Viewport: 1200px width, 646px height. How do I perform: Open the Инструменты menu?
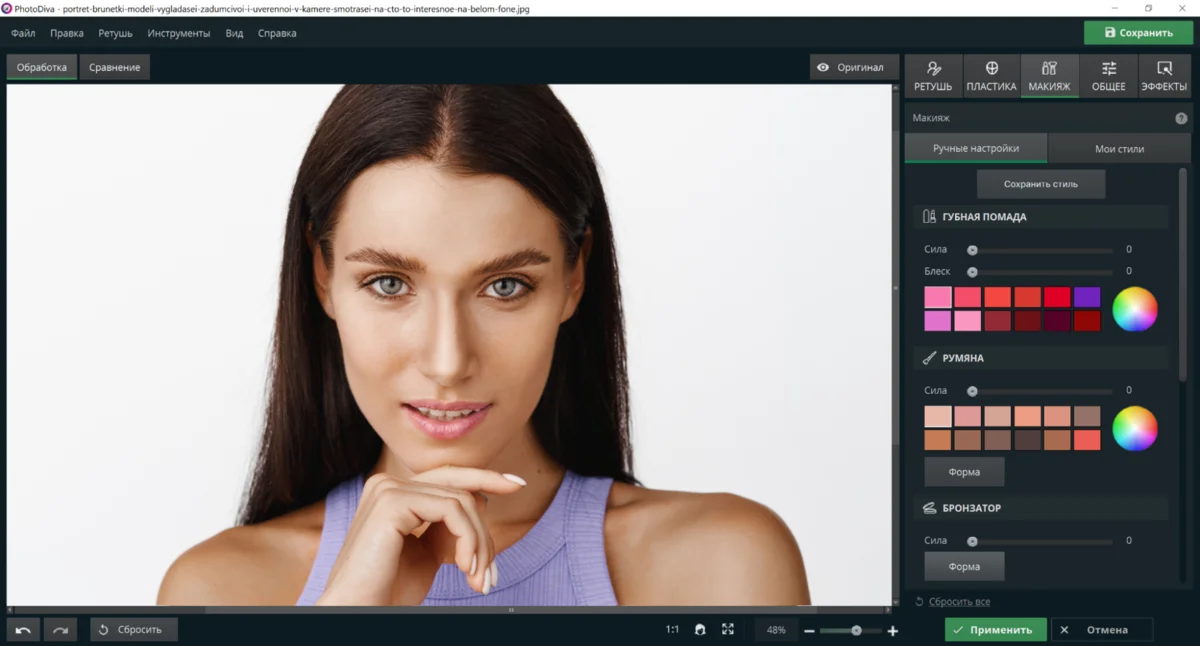(179, 33)
